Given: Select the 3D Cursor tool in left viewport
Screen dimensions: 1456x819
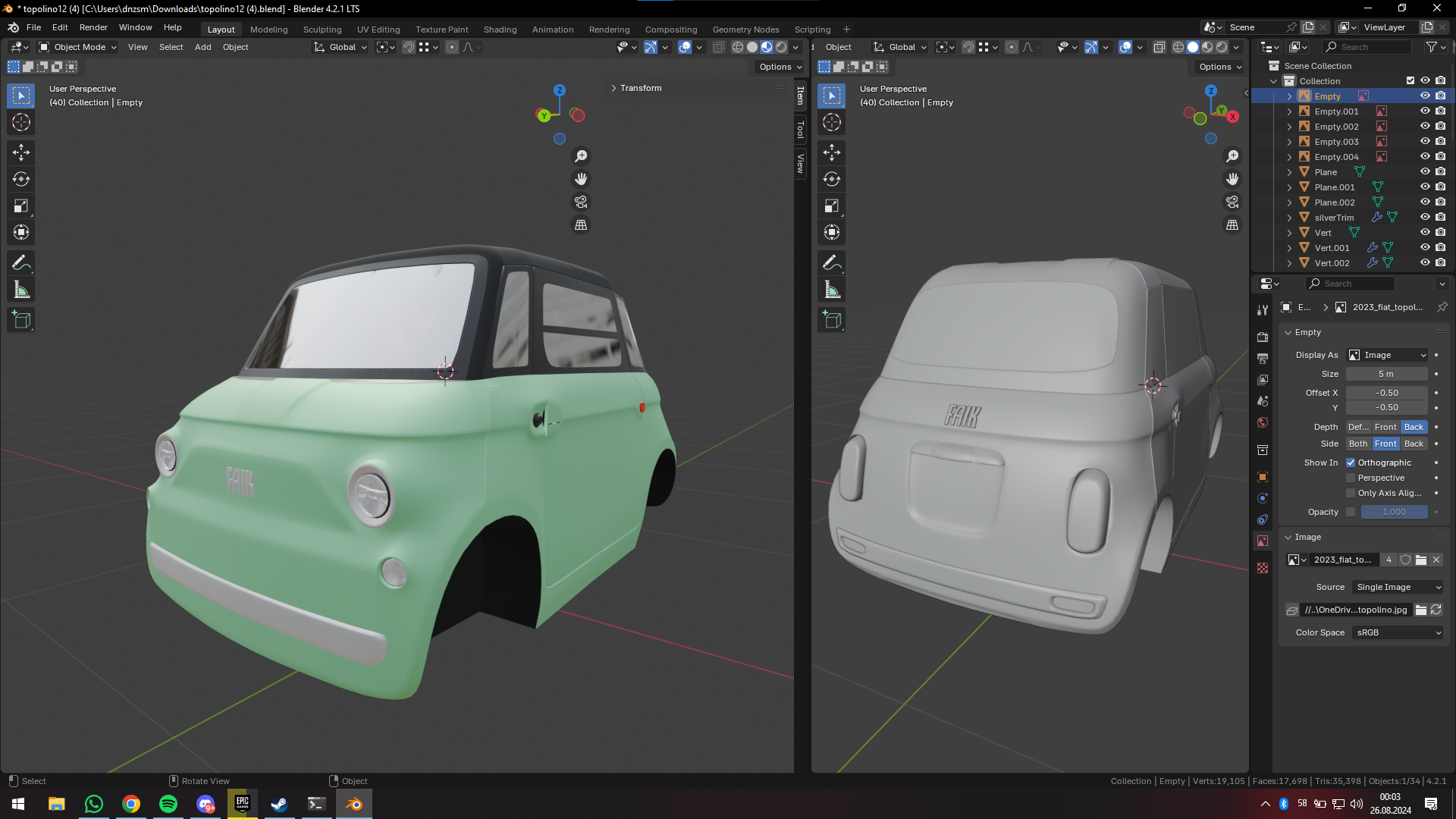Looking at the screenshot, I should pos(21,122).
